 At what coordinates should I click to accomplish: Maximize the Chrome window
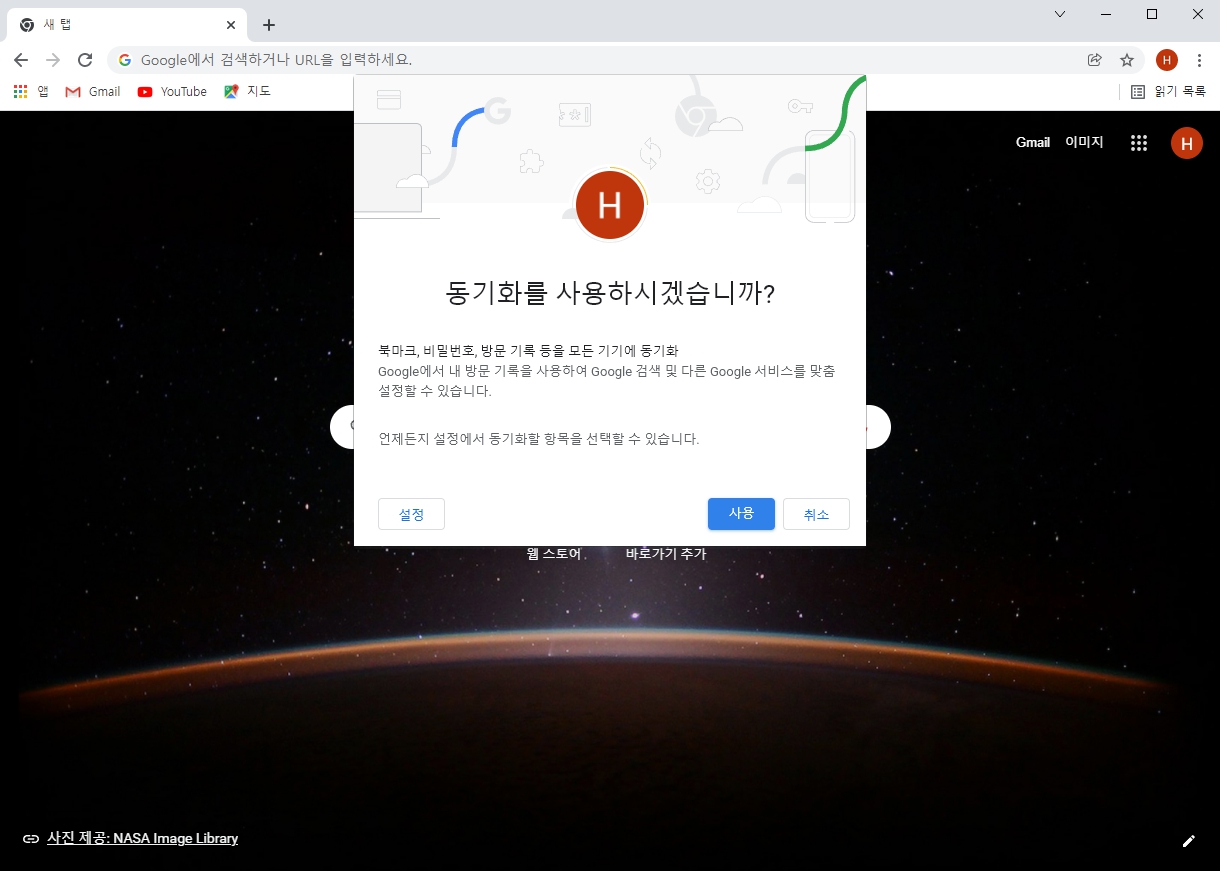pos(1152,14)
